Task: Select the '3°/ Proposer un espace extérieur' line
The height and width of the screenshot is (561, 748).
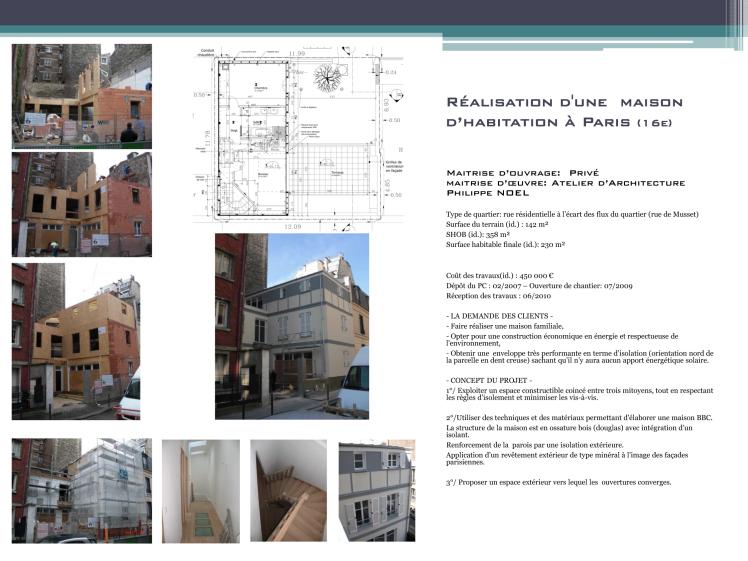Action: 559,482
